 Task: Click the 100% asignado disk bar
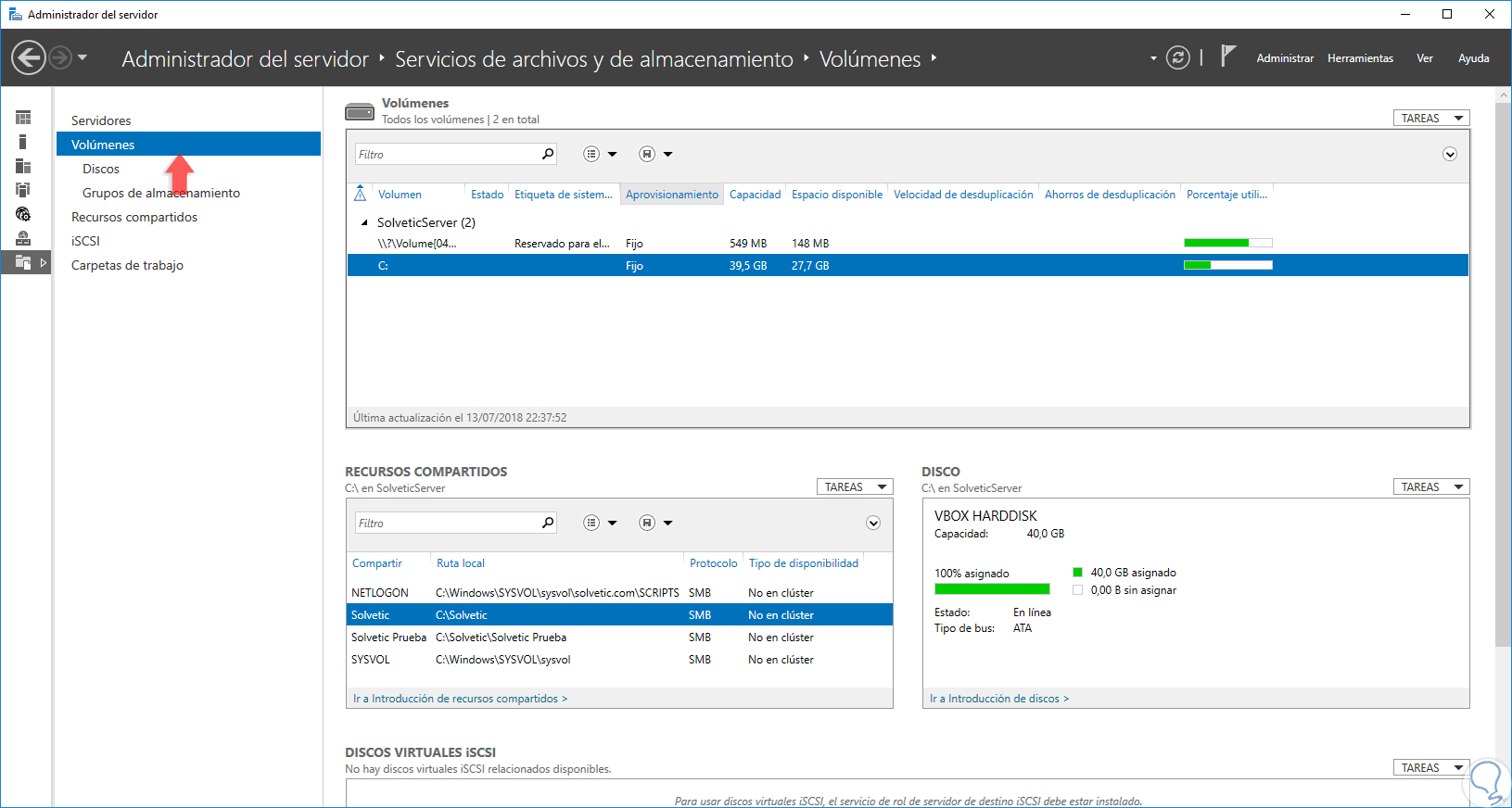[992, 589]
